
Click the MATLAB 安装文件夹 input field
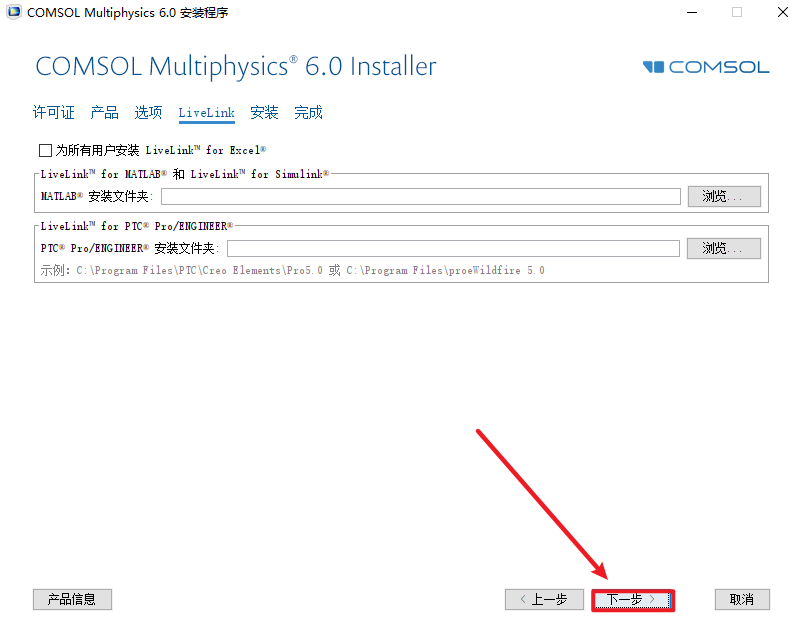421,196
